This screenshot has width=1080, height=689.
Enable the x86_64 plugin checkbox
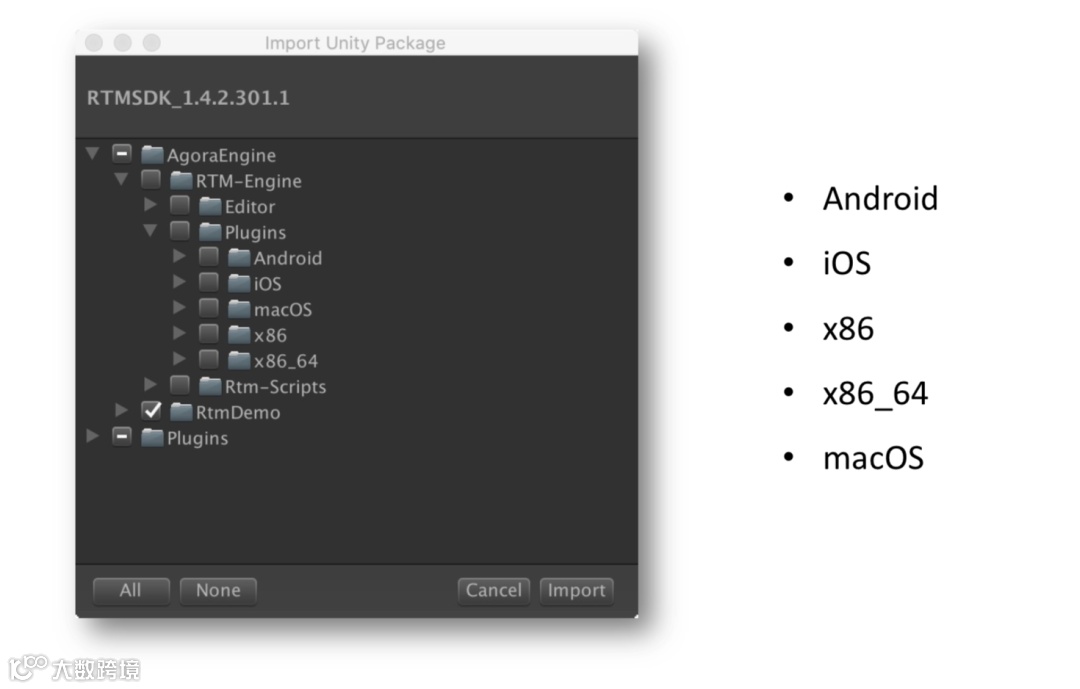(209, 359)
